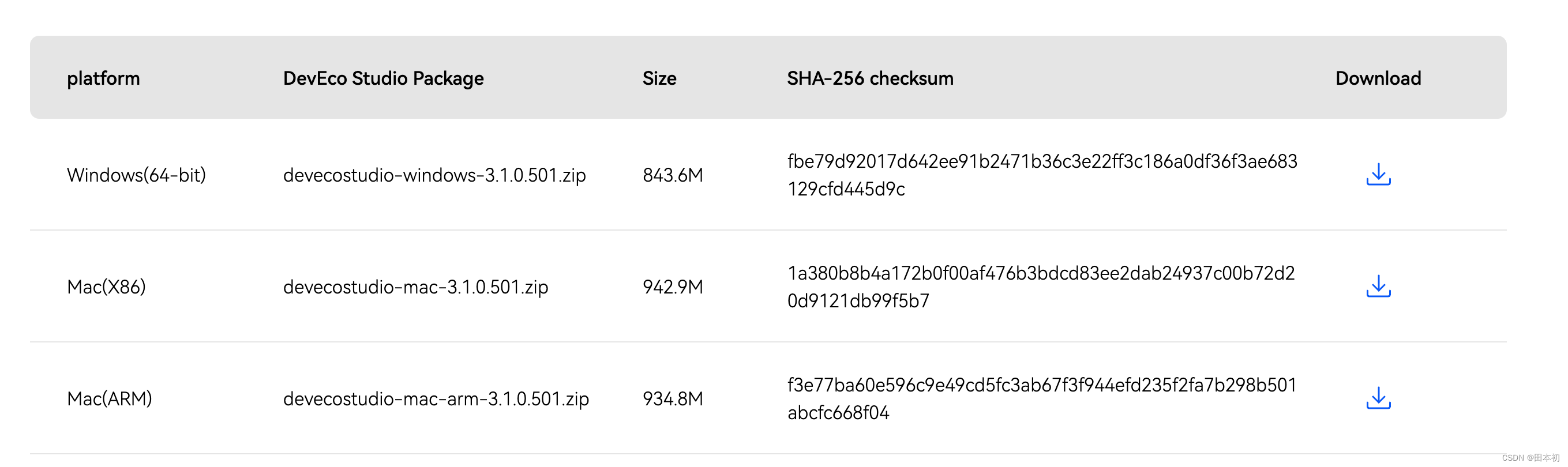Image resolution: width=1568 pixels, height=467 pixels.
Task: Click the Size column header
Action: coord(659,78)
